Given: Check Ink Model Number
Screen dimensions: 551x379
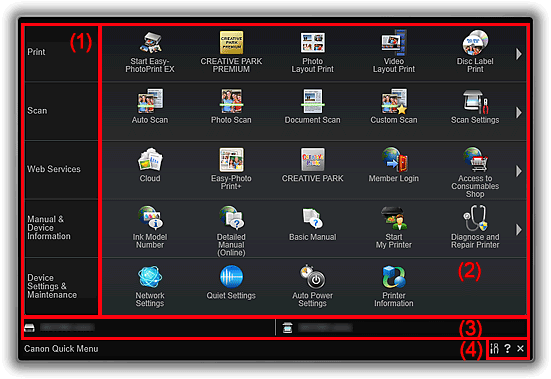Looking at the screenshot, I should click(150, 228).
